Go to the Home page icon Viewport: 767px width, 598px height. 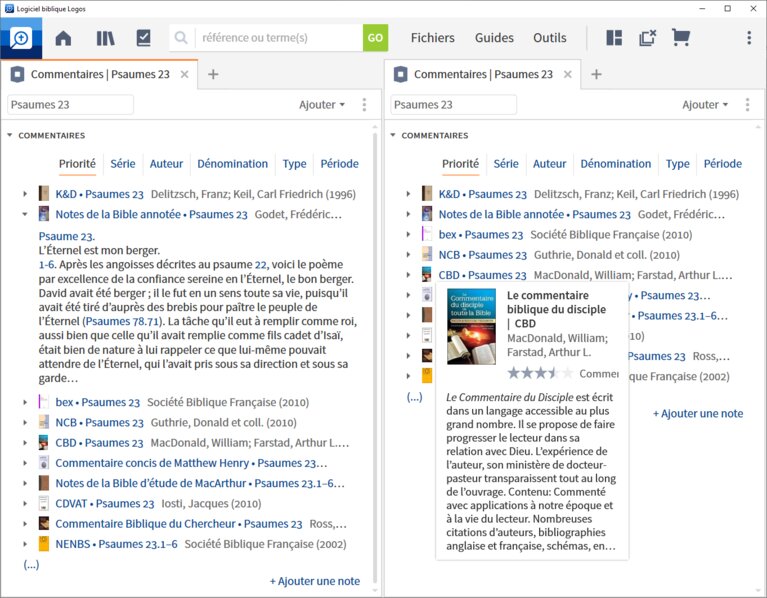[63, 38]
